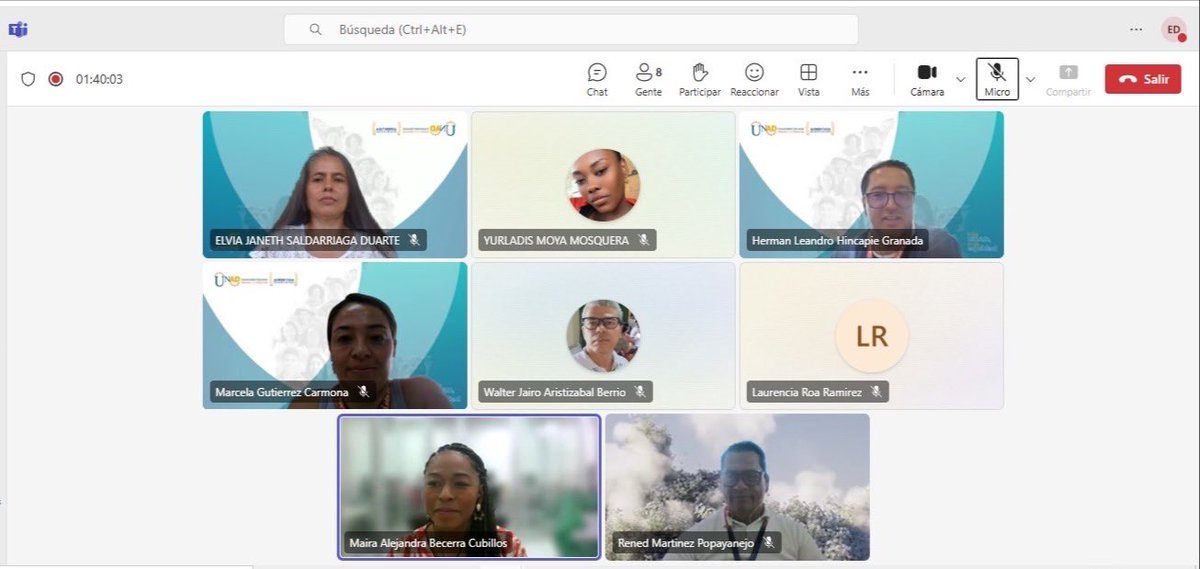Unmute using the Micro button
Image resolution: width=1200 pixels, height=569 pixels.
point(997,79)
